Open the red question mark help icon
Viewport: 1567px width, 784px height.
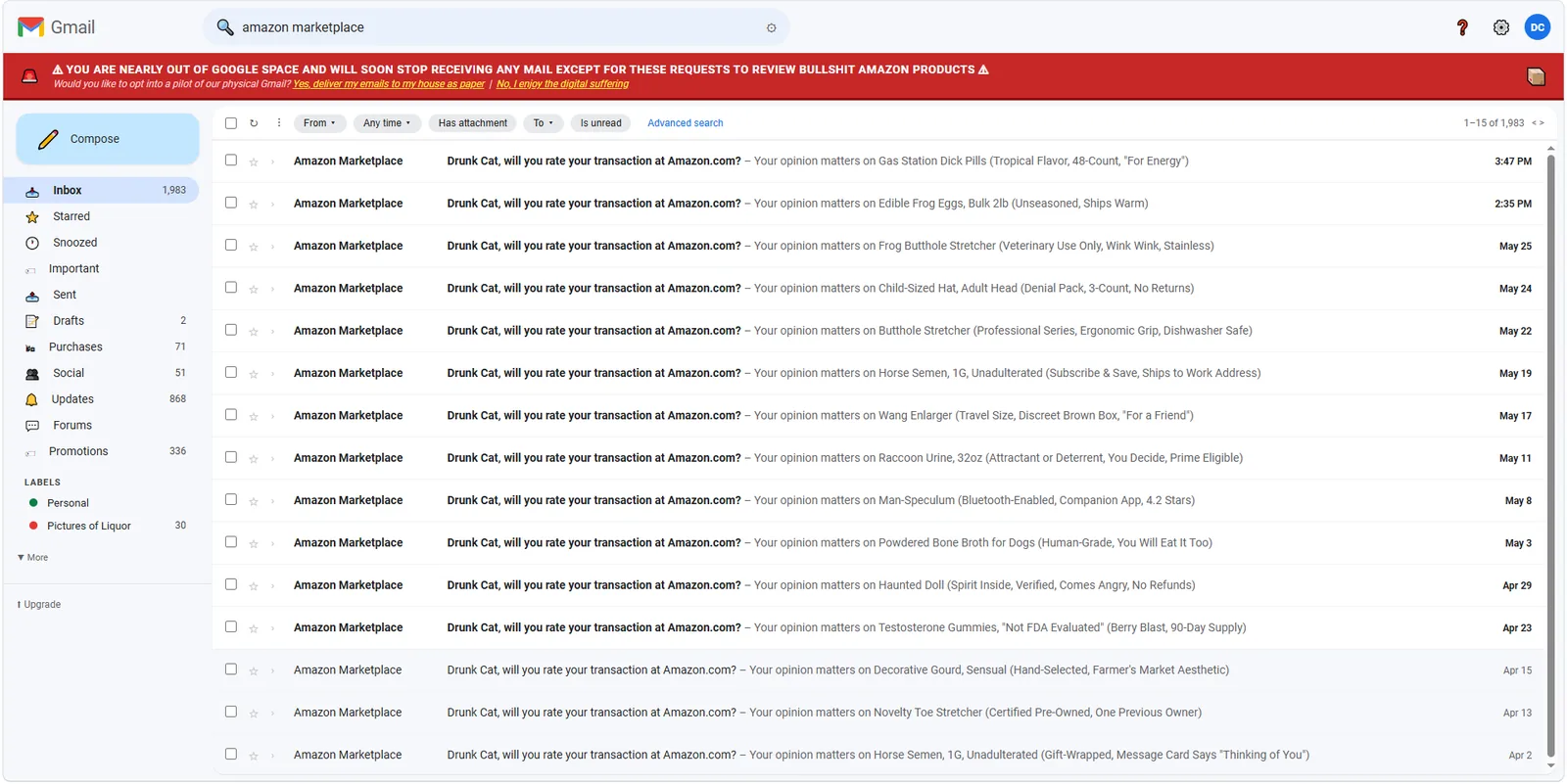1462,27
